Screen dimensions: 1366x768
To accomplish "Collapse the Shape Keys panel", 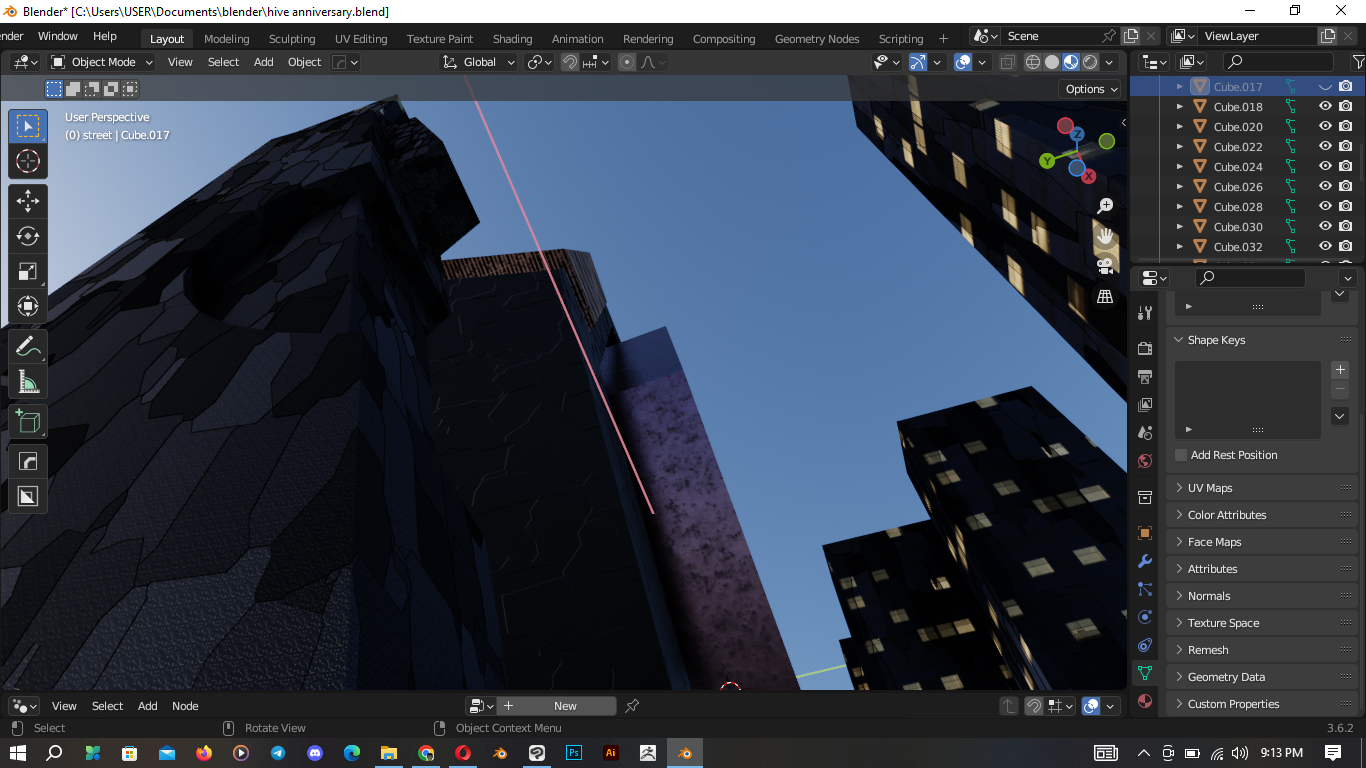I will 1262,340.
